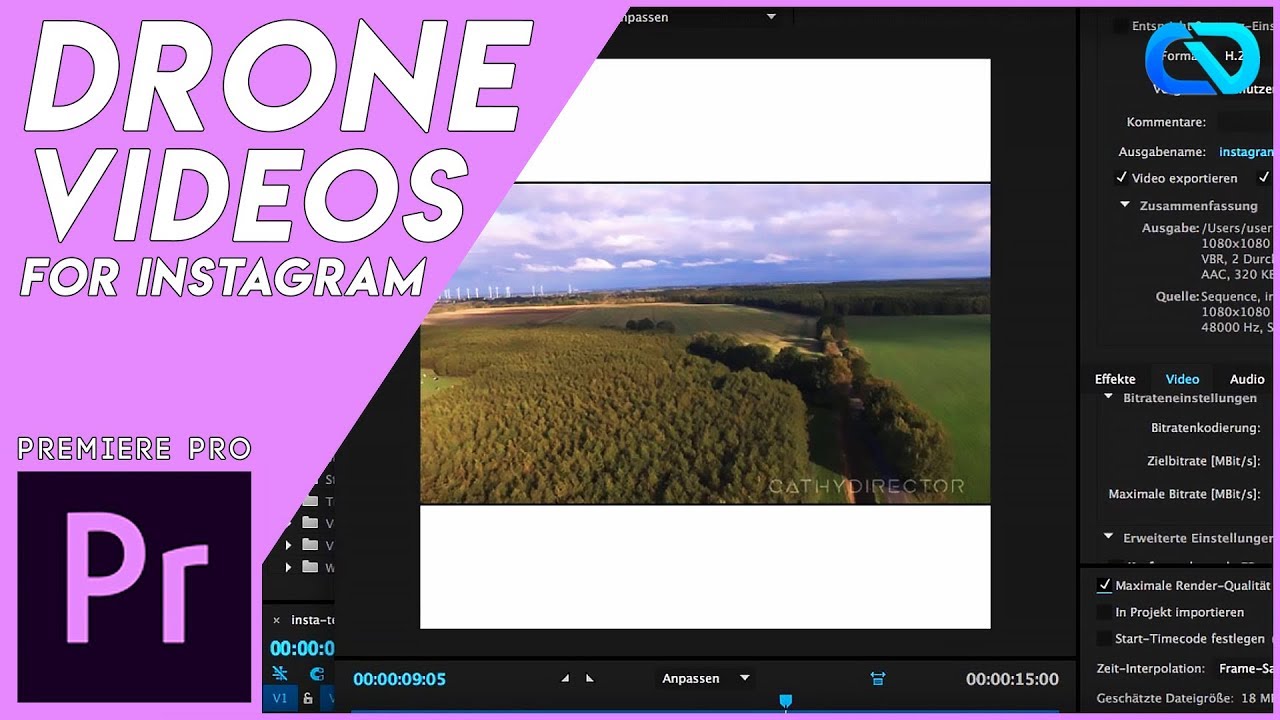Click the blue playhead on the export timeline
The width and height of the screenshot is (1280, 720).
click(x=786, y=702)
